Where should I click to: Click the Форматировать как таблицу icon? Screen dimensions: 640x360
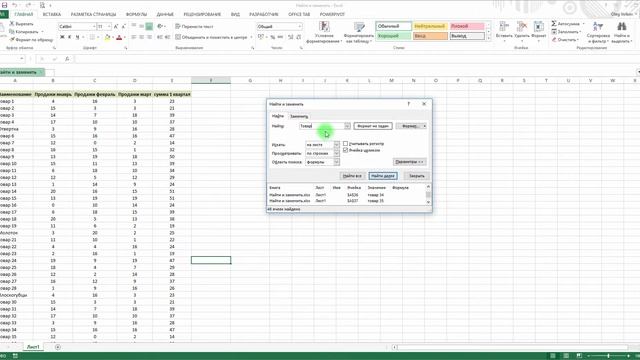click(359, 27)
